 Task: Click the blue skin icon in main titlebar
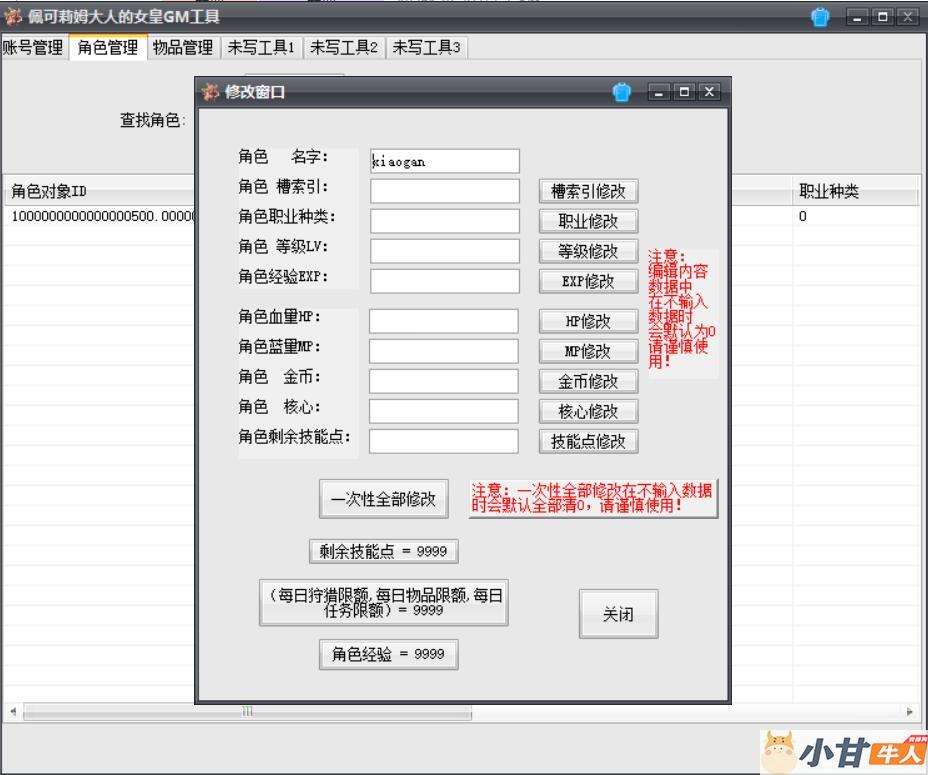coord(820,17)
